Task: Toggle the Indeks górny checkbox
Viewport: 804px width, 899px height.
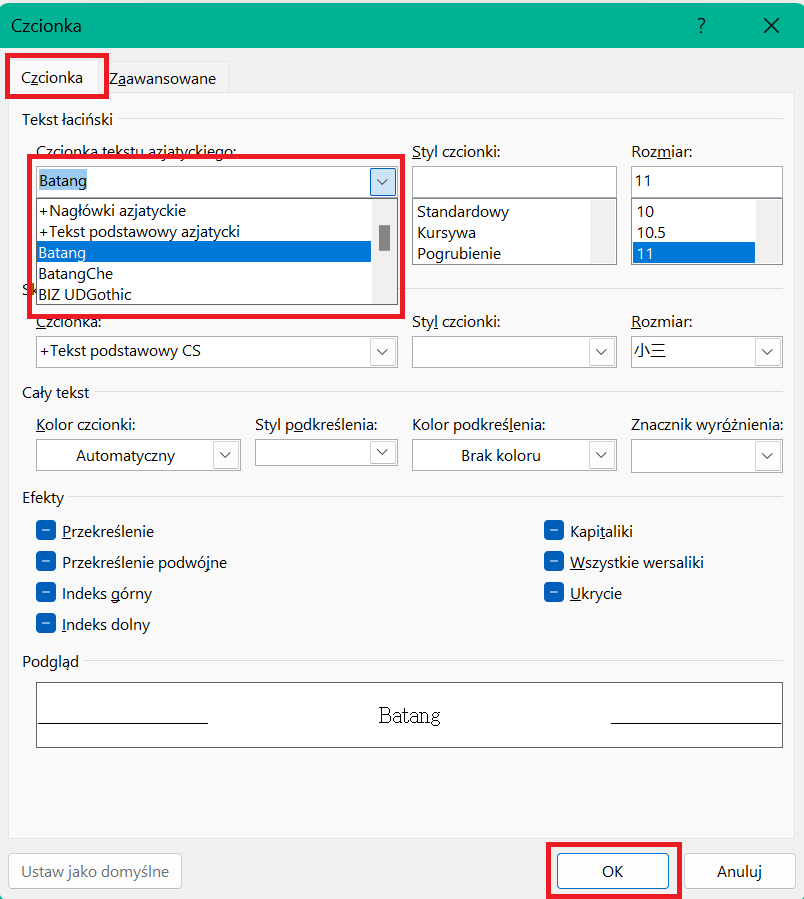Action: (x=45, y=593)
